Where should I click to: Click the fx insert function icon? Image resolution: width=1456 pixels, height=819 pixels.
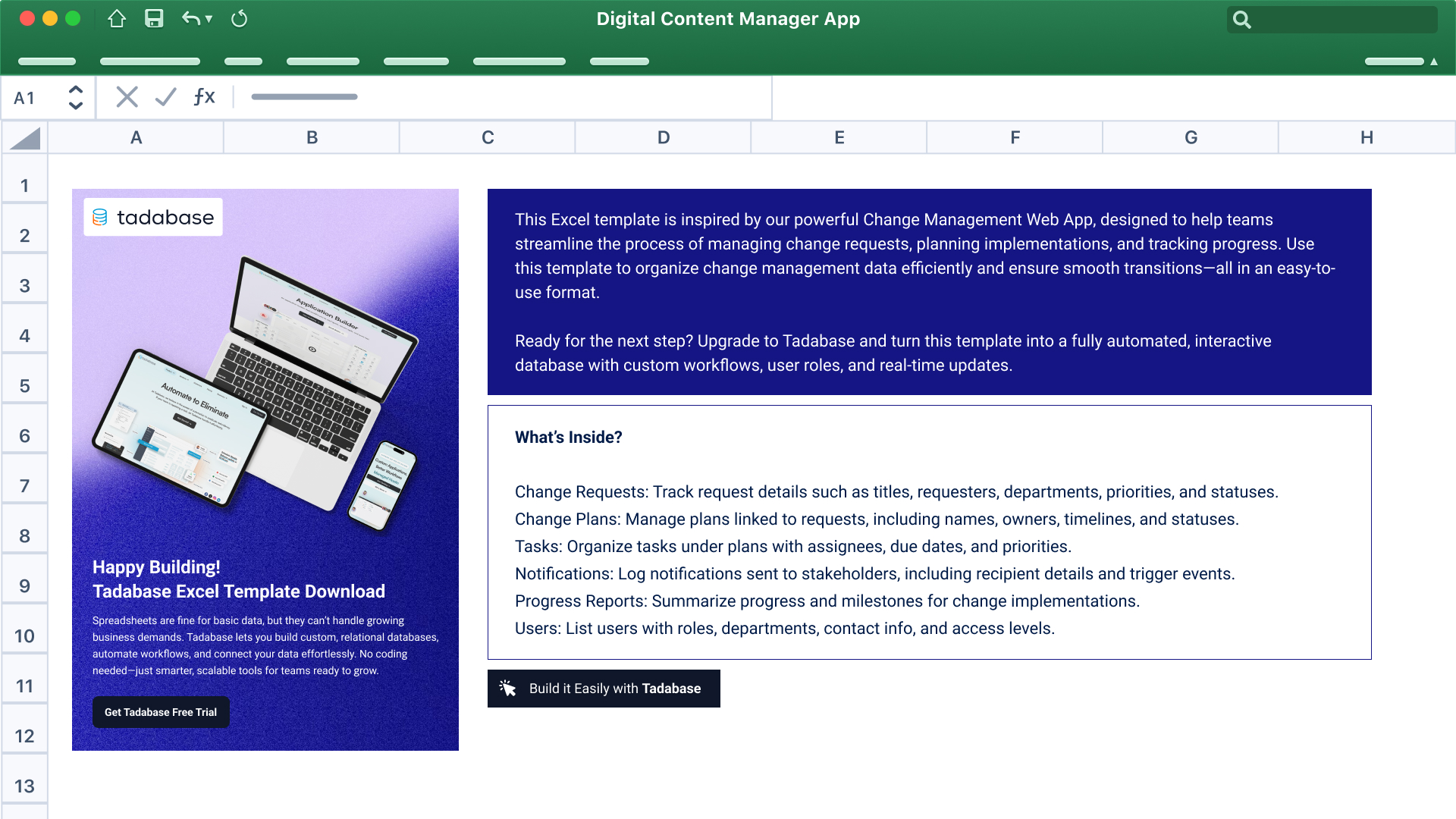point(204,97)
